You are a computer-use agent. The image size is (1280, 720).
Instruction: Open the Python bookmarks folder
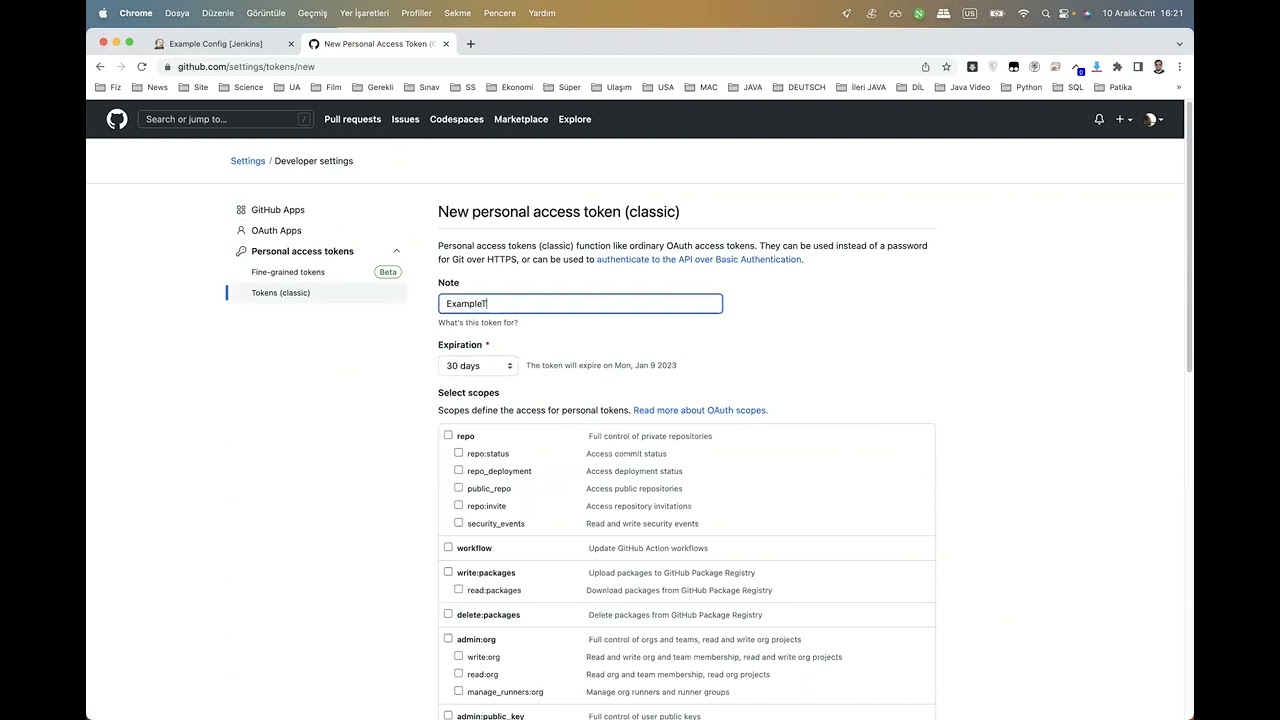coord(1020,87)
